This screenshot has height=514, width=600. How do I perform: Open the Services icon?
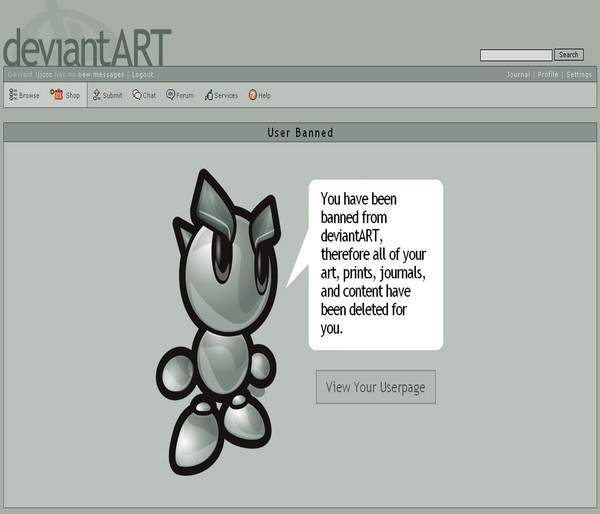pyautogui.click(x=209, y=95)
